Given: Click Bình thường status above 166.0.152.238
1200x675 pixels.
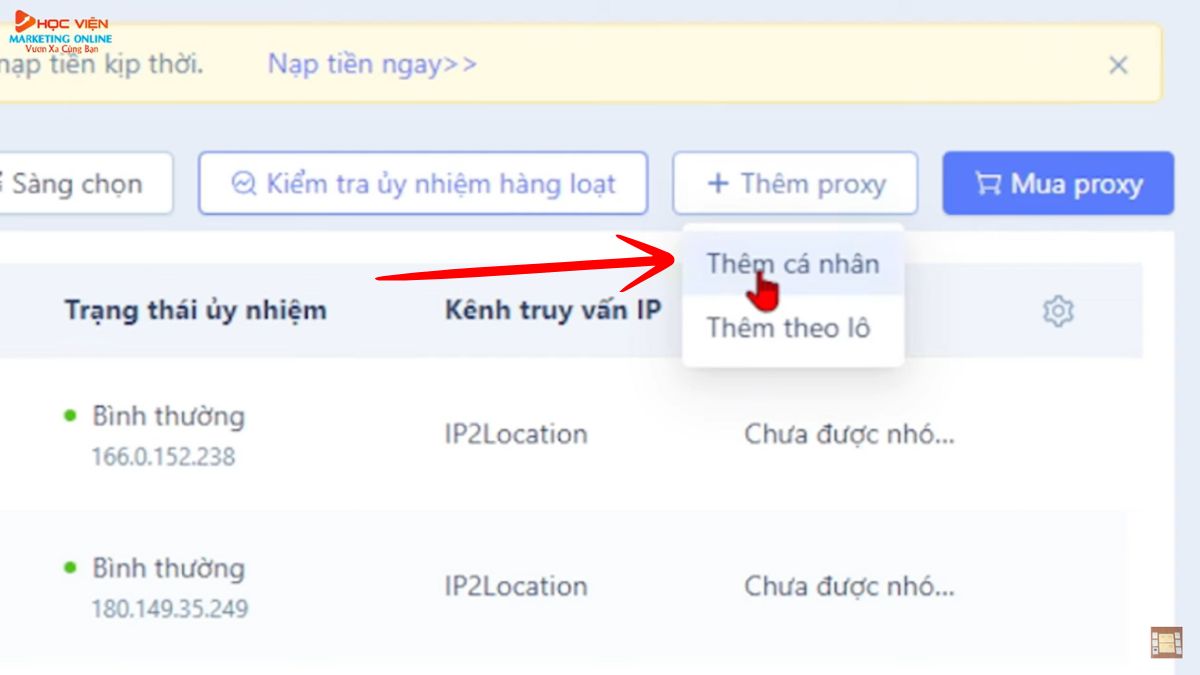Looking at the screenshot, I should click(x=168, y=415).
